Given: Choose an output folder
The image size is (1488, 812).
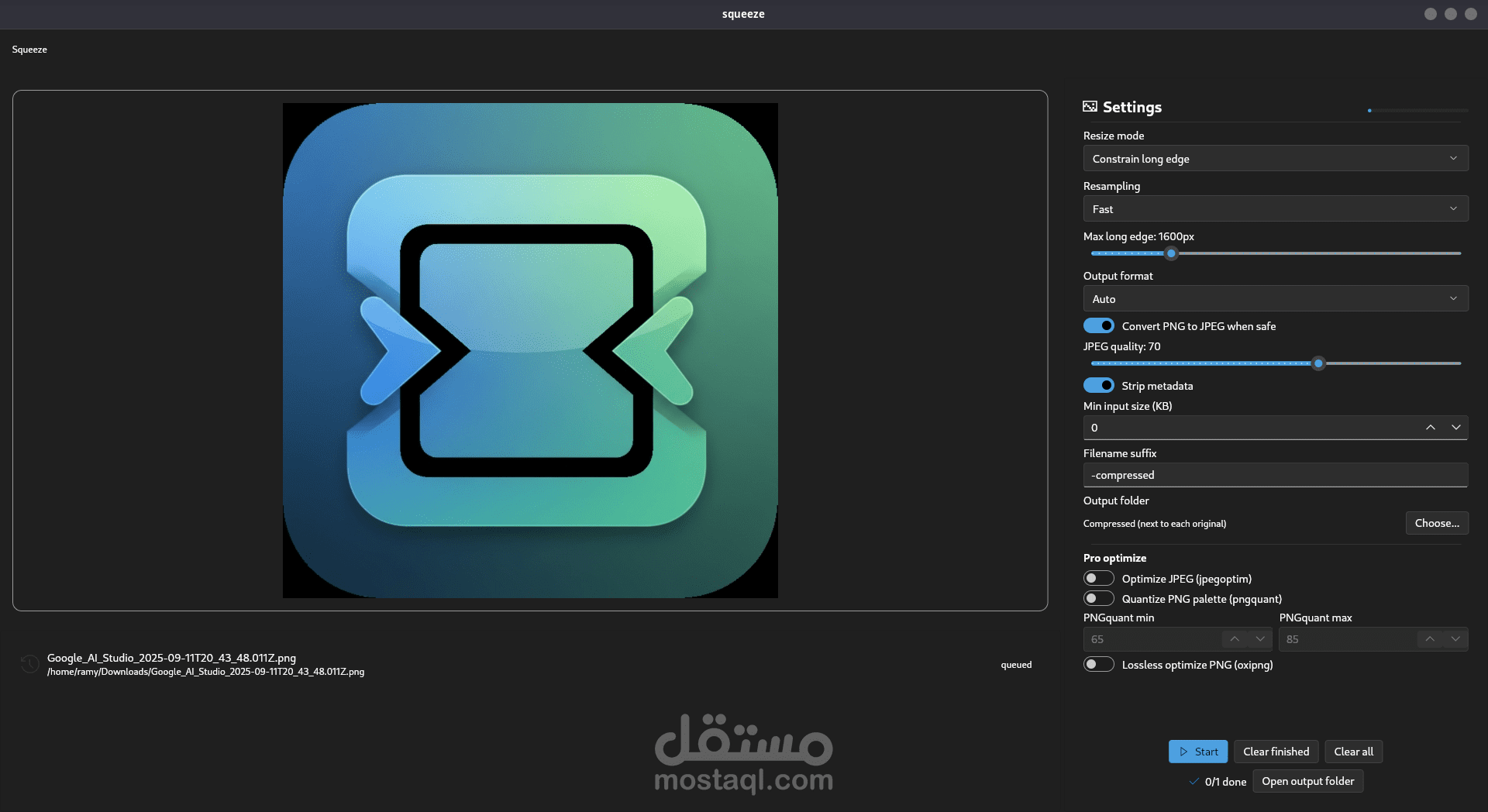Looking at the screenshot, I should (1437, 523).
